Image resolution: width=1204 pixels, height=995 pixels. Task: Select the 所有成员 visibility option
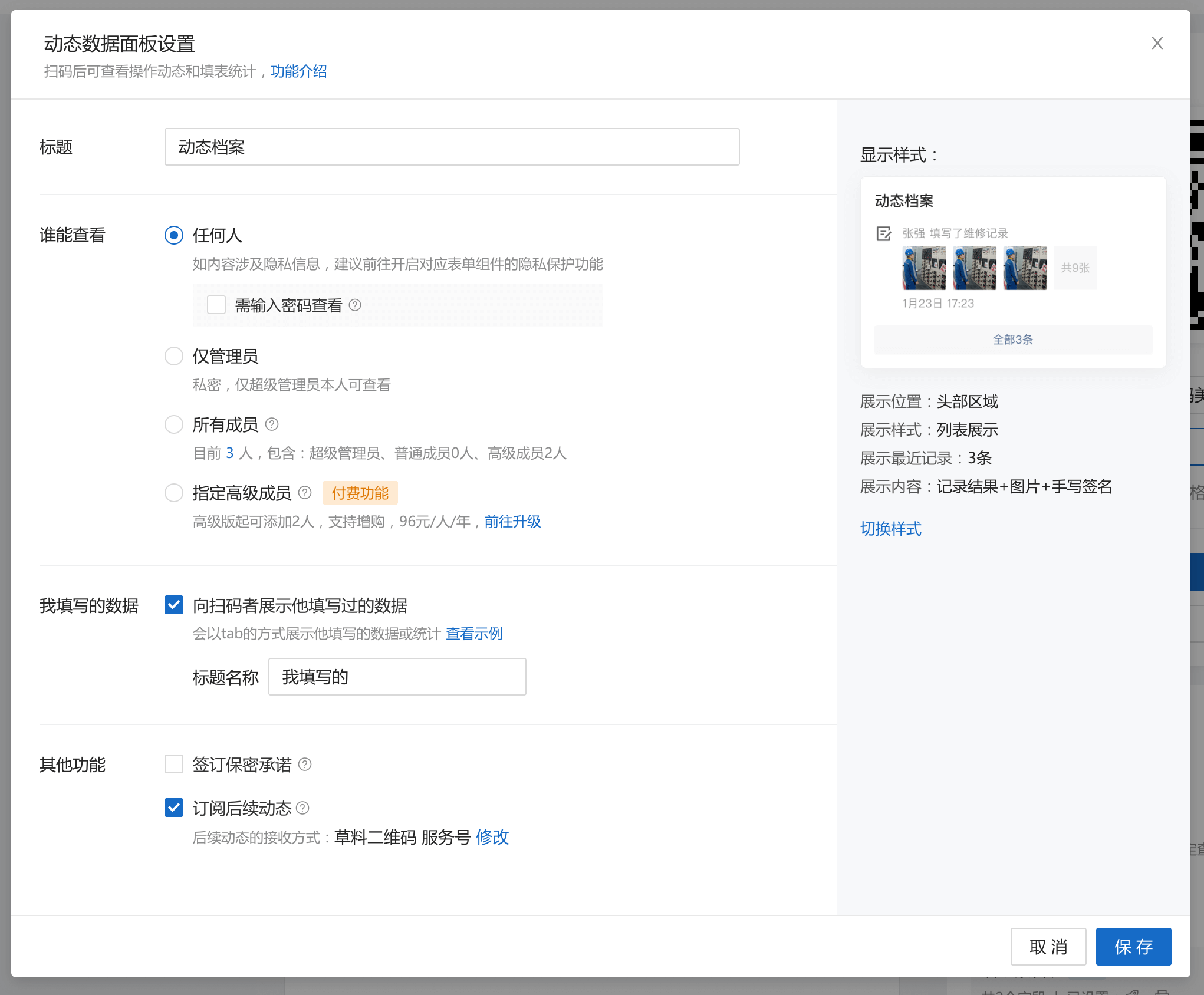174,424
